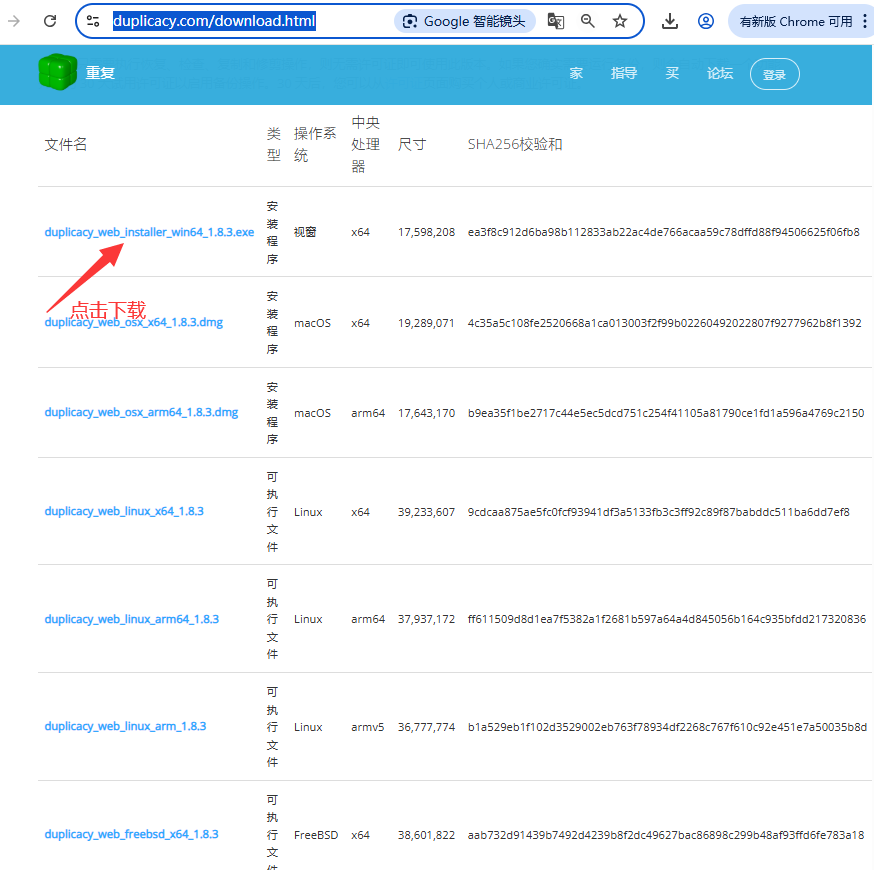Click the 重复 site title text
The image size is (874, 870).
coord(100,73)
